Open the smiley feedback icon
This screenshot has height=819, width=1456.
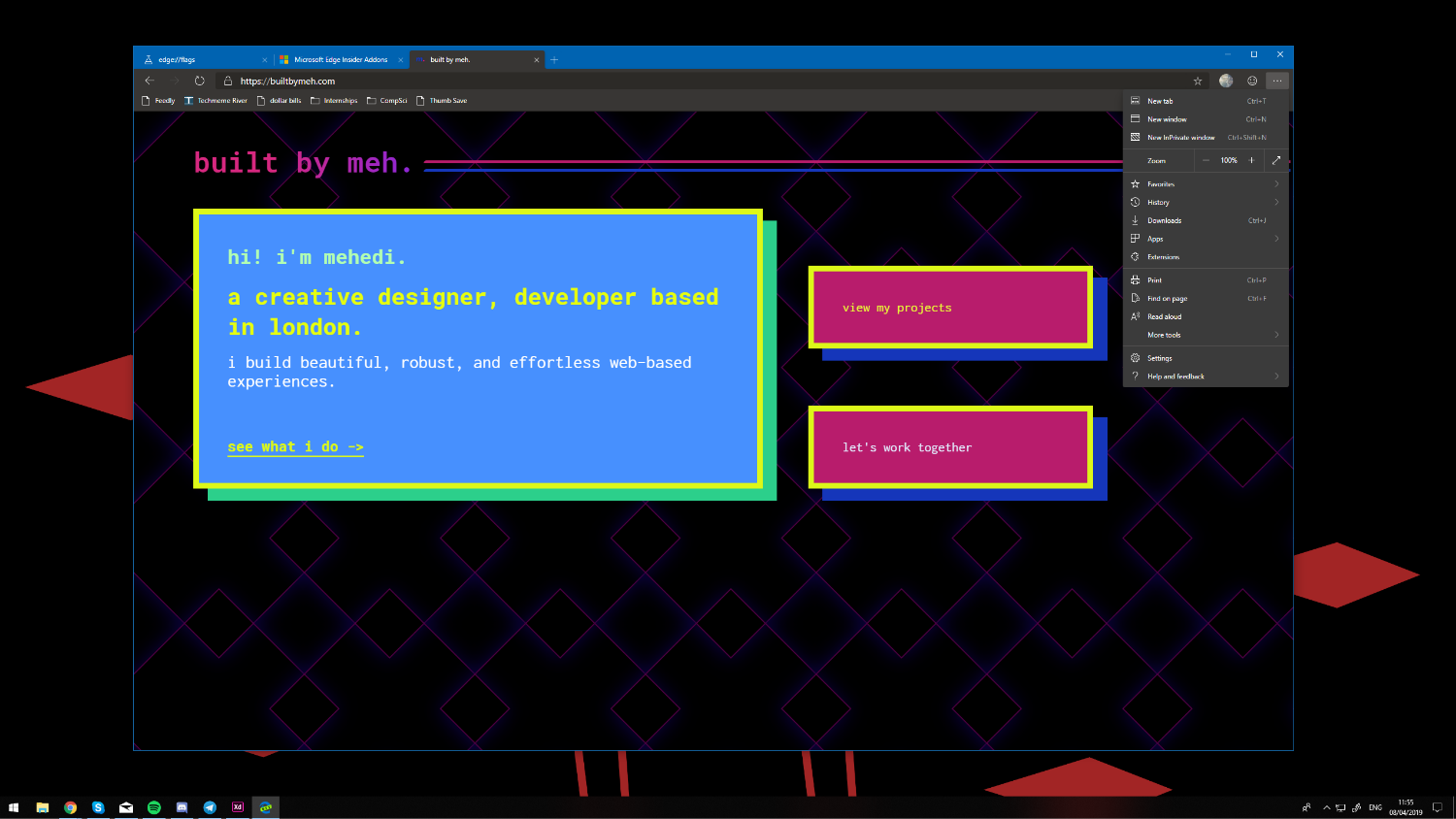[1252, 81]
